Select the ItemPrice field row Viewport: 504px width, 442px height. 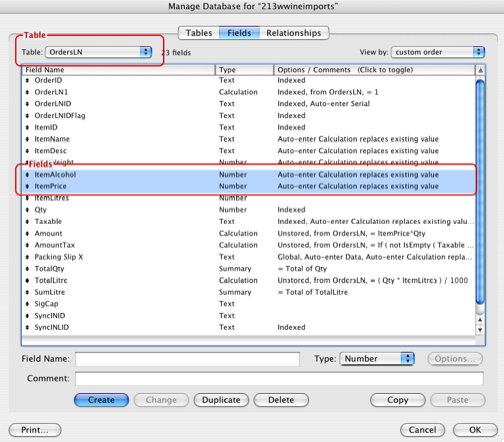pos(248,186)
